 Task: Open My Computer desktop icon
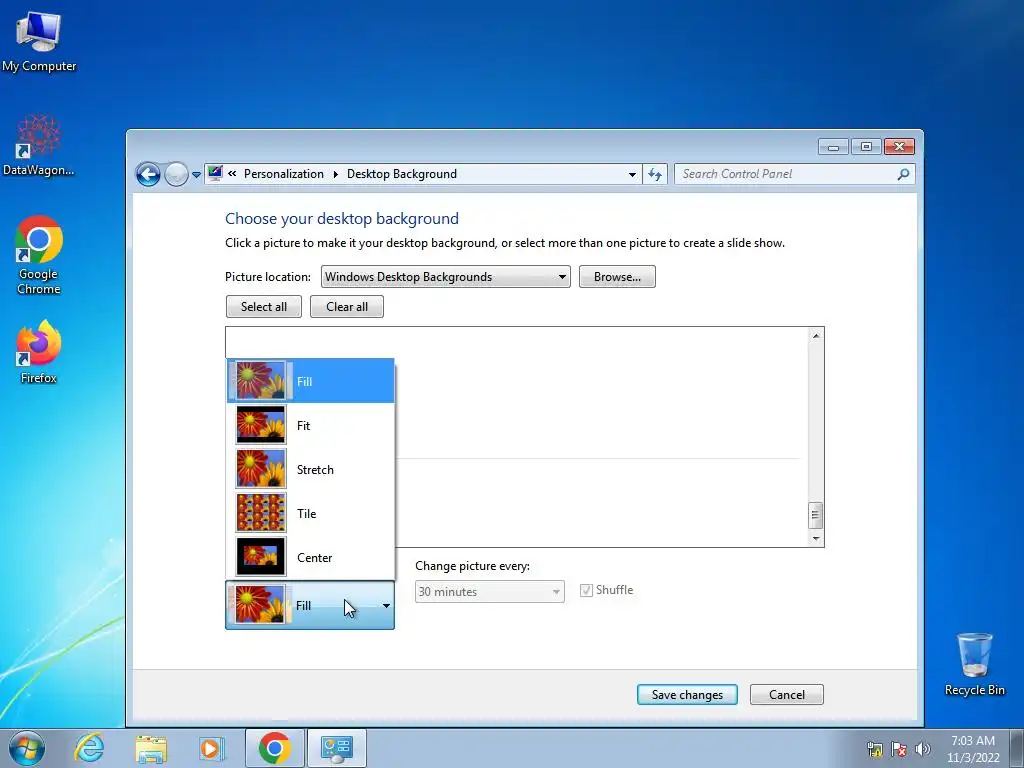click(39, 40)
